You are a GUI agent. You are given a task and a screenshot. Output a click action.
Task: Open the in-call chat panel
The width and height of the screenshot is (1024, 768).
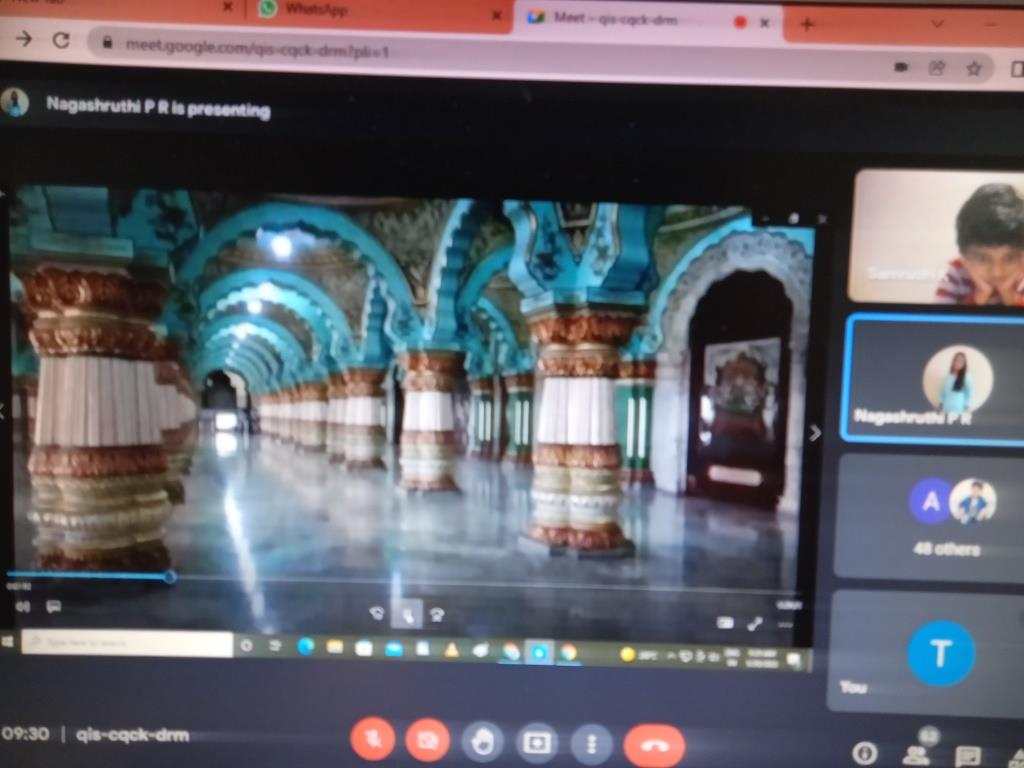pyautogui.click(x=967, y=756)
